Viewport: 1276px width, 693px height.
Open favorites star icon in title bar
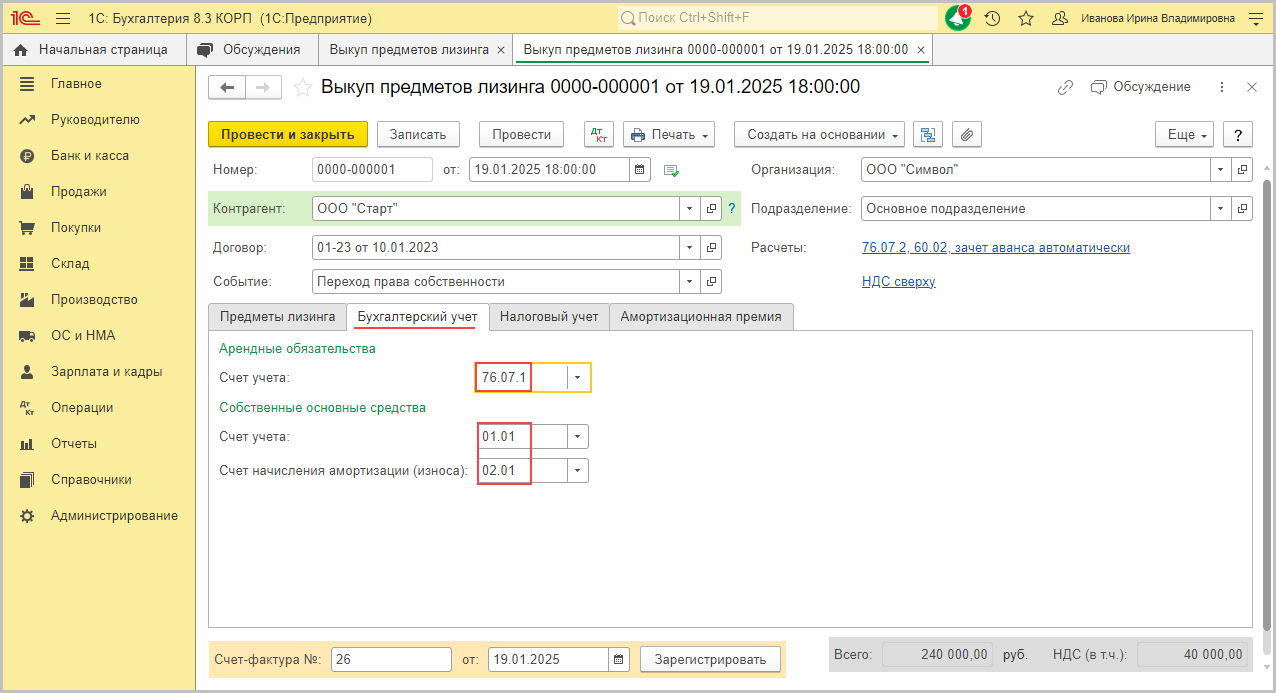click(1026, 18)
